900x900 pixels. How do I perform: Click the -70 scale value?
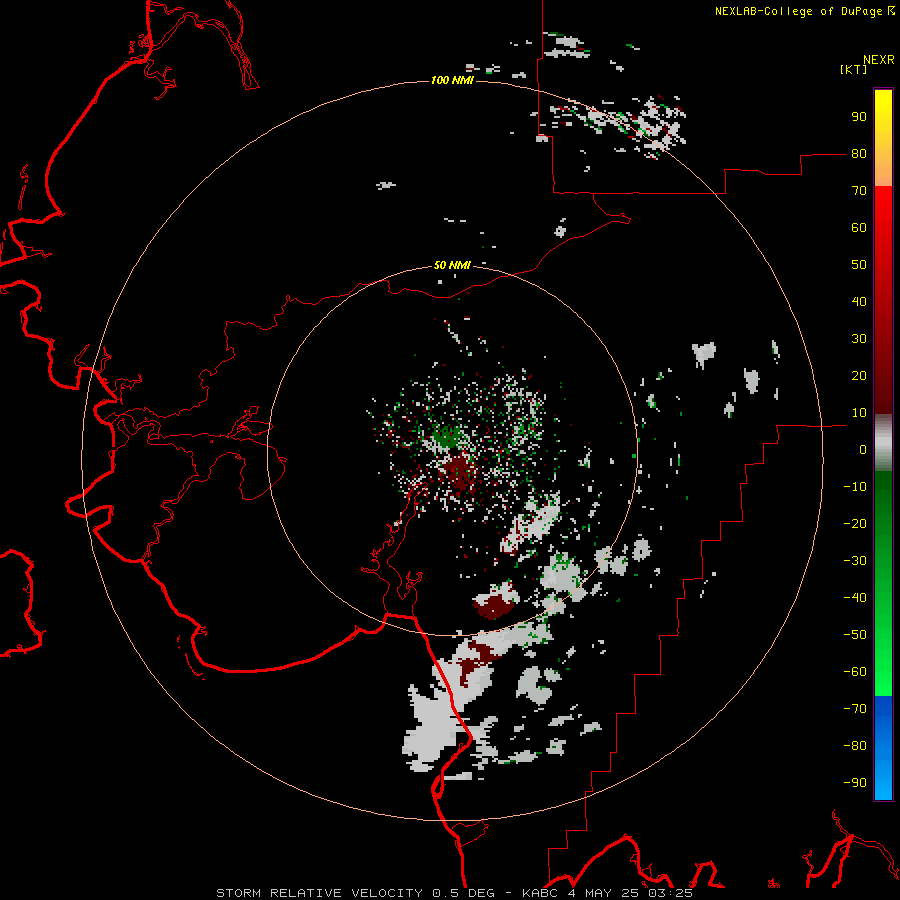[855, 709]
